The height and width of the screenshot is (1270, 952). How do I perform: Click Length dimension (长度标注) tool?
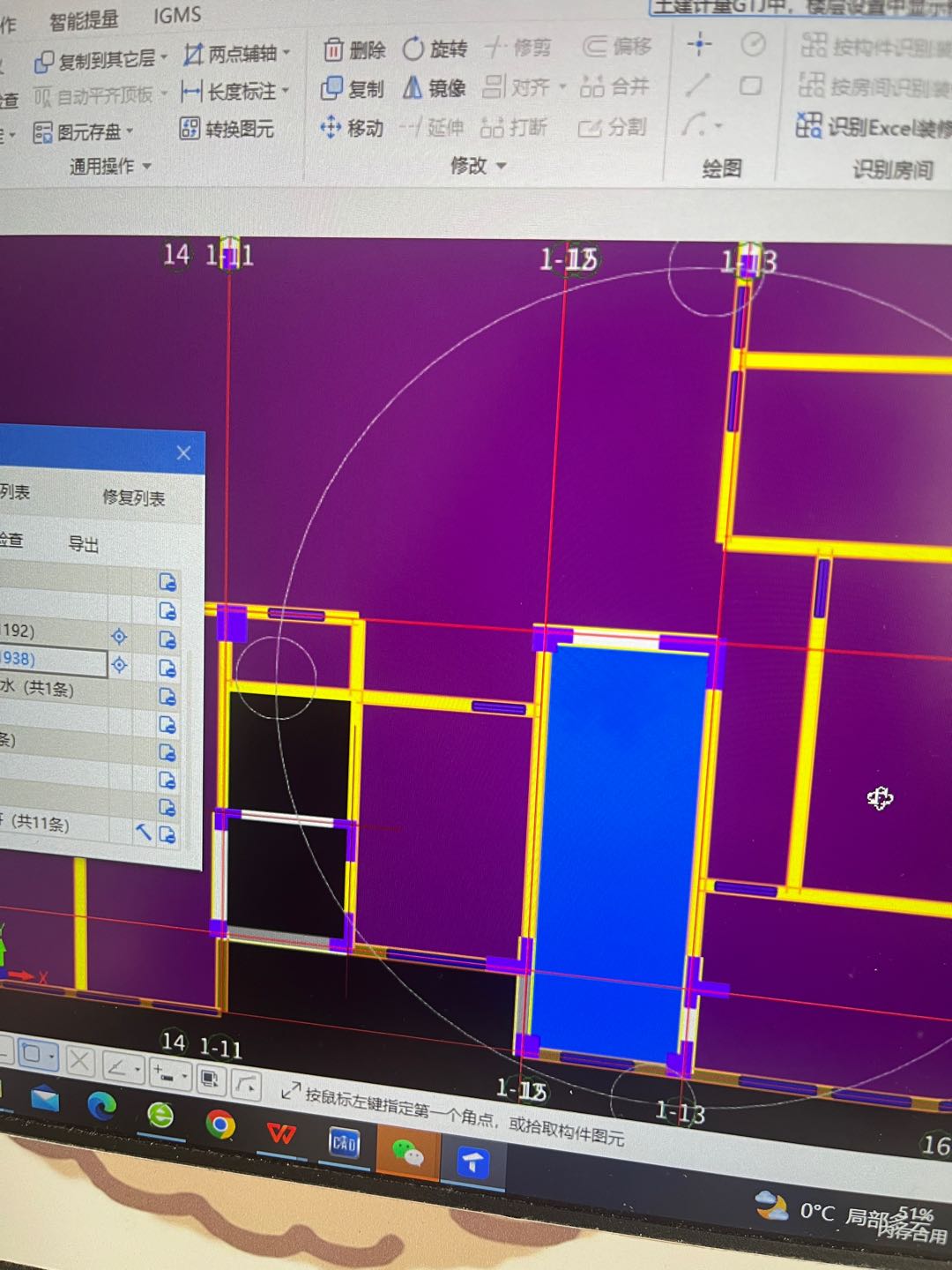(x=228, y=91)
